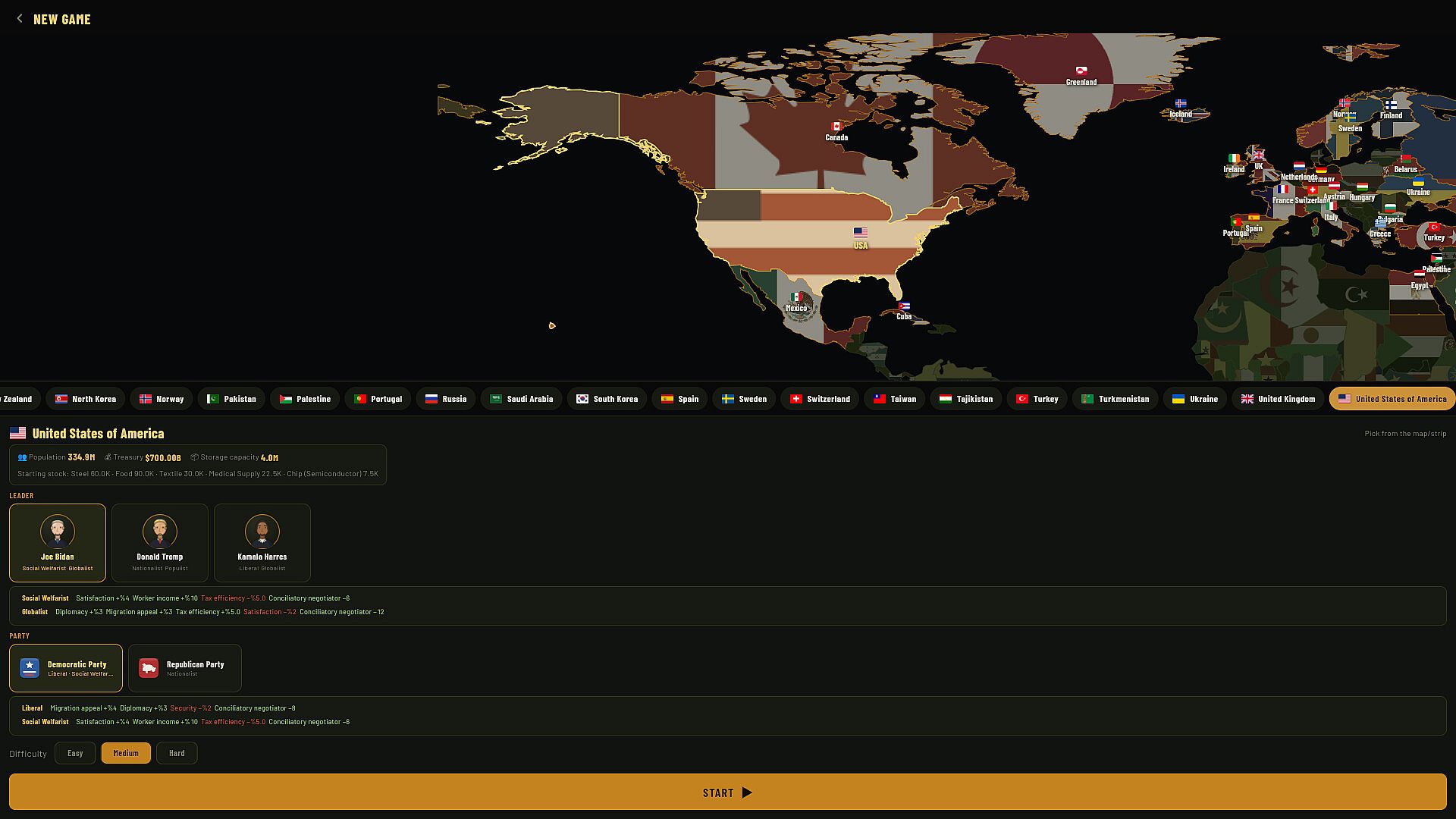1456x819 pixels.
Task: Click the Treasury icon in stats
Action: pos(108,457)
